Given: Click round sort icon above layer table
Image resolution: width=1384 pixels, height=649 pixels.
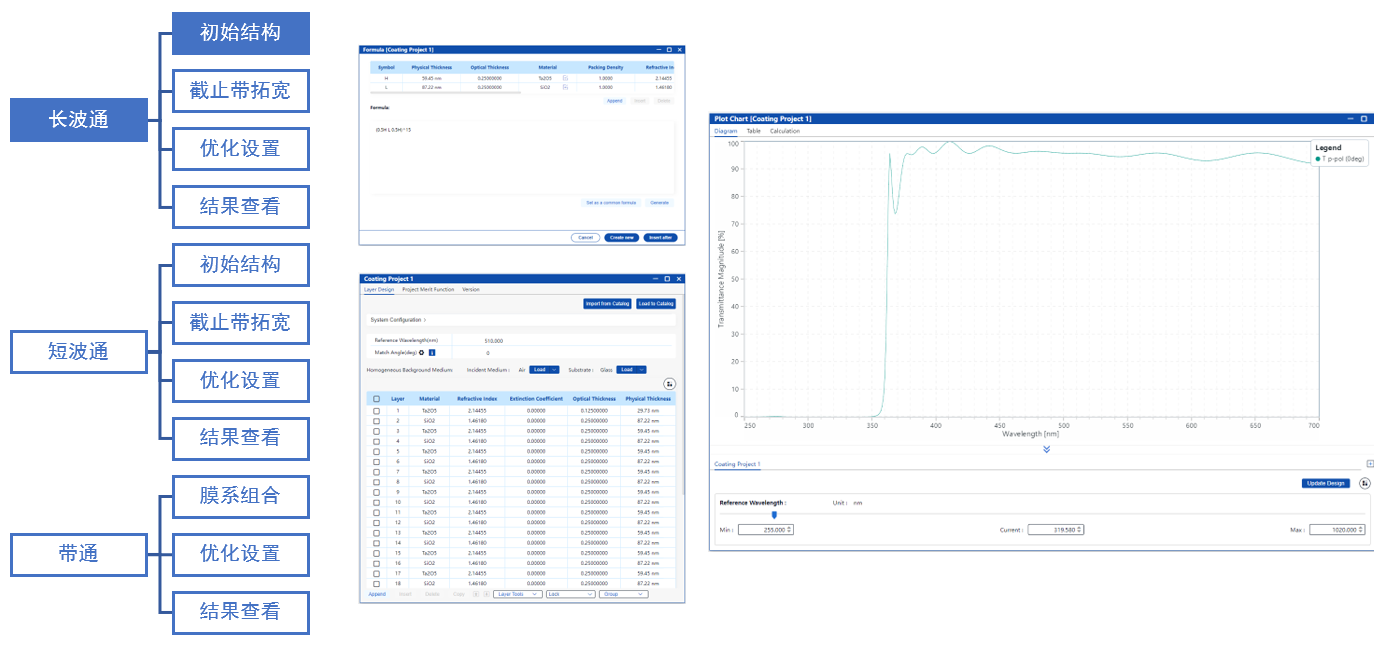Looking at the screenshot, I should pos(669,384).
